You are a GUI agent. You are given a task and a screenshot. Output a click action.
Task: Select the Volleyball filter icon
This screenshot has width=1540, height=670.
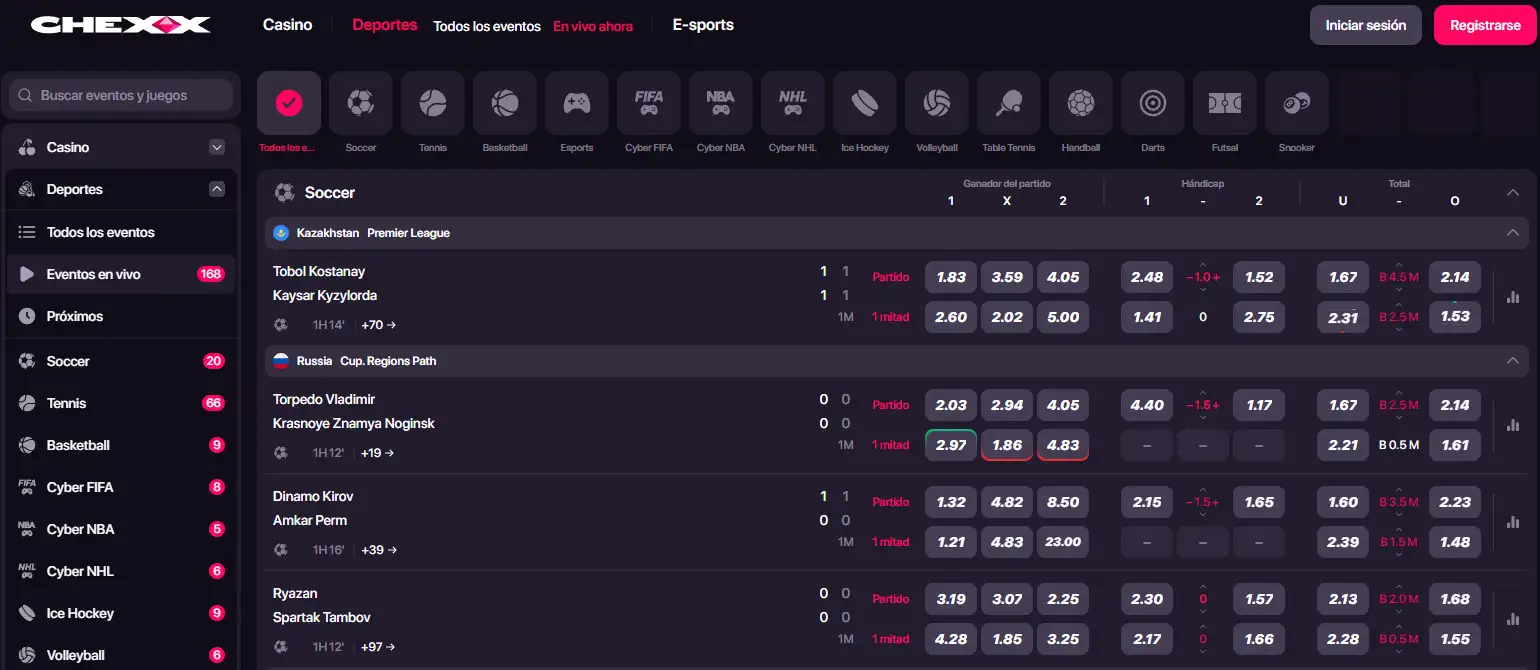[x=937, y=103]
